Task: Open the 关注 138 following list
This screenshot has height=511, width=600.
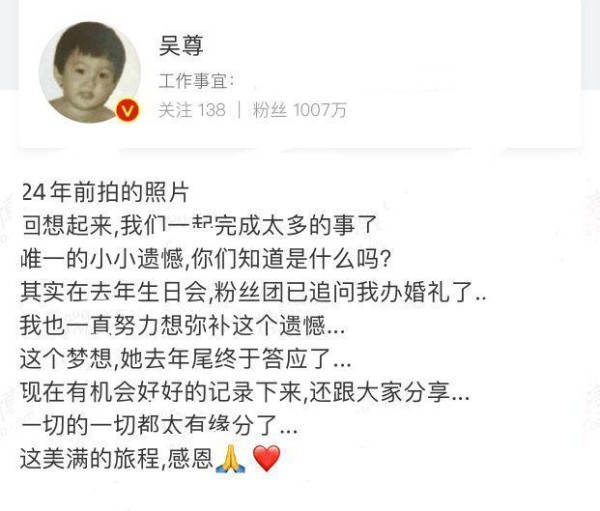Action: [x=192, y=110]
